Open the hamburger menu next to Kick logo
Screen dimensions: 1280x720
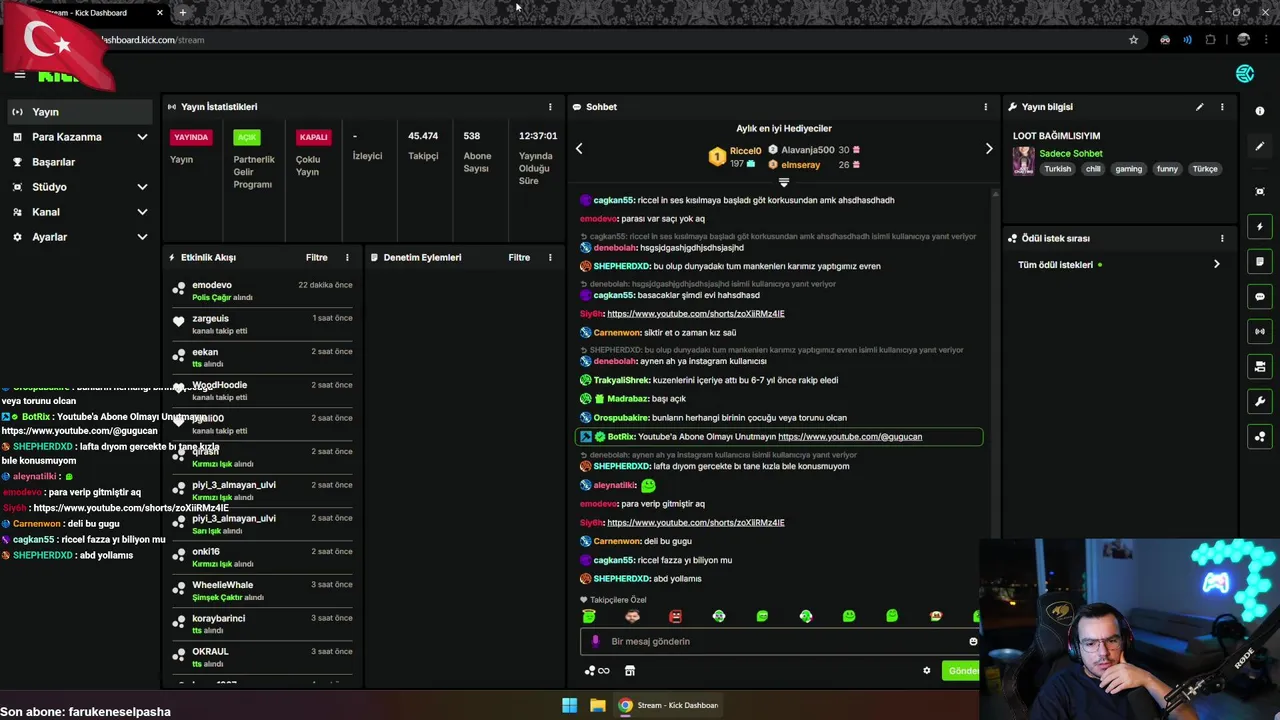19,75
